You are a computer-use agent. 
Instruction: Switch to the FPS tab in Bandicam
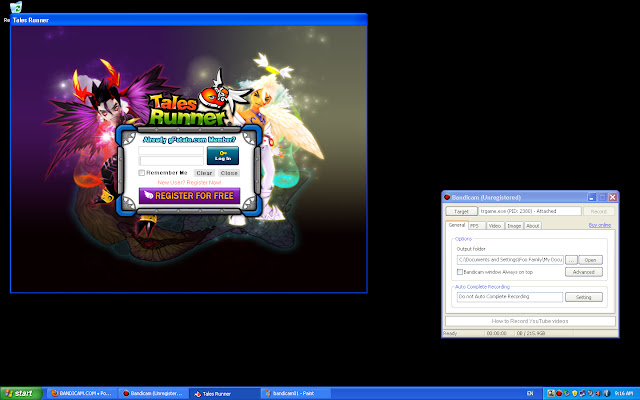[x=476, y=226]
